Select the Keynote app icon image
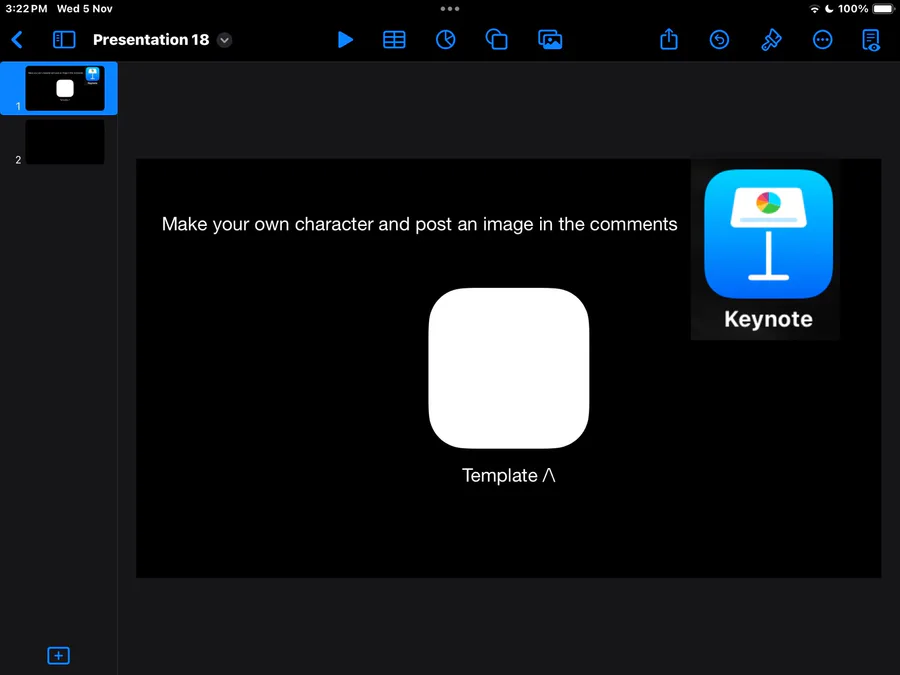Screen dimensions: 900x675 tap(765, 249)
